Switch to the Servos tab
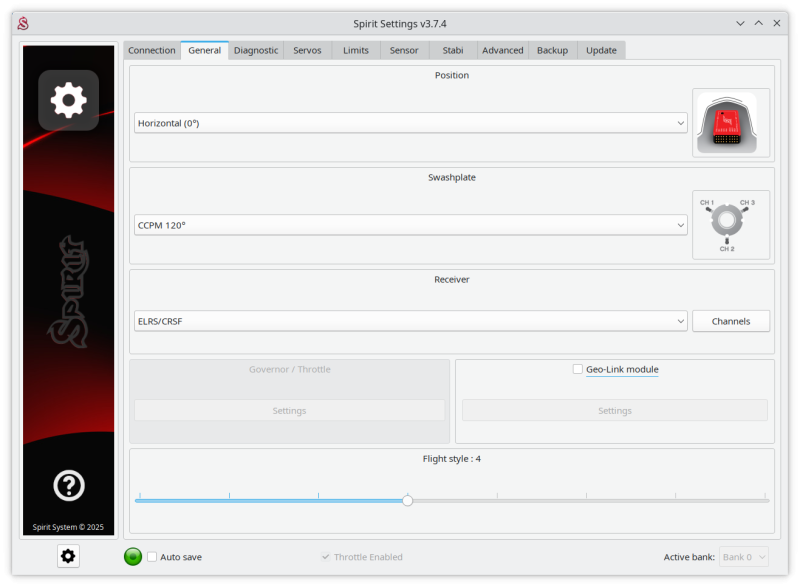The height and width of the screenshot is (587, 800). point(307,50)
